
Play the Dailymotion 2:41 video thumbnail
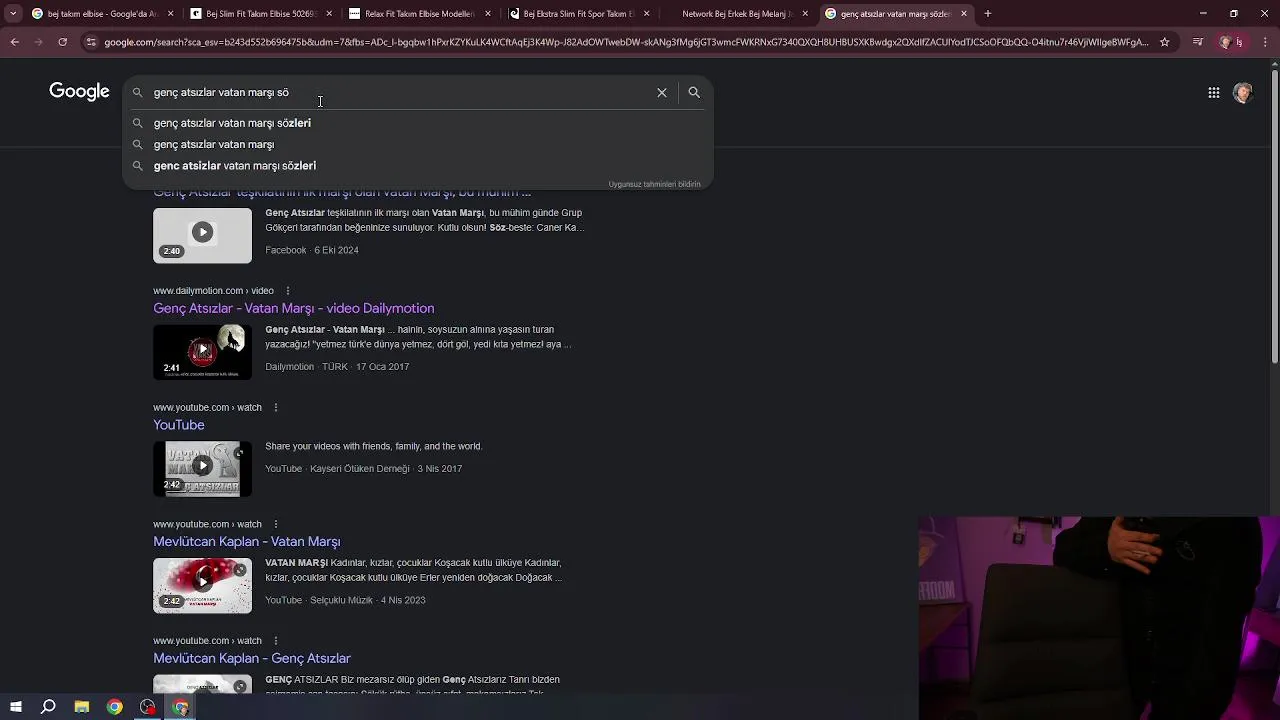tap(202, 352)
